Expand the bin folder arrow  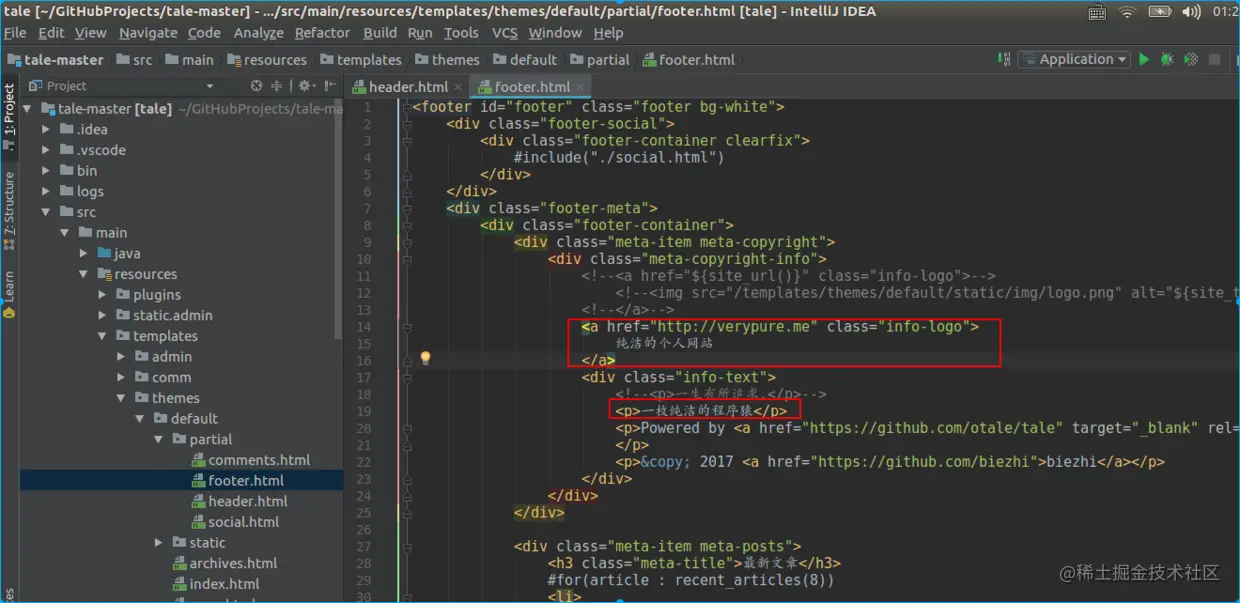46,171
